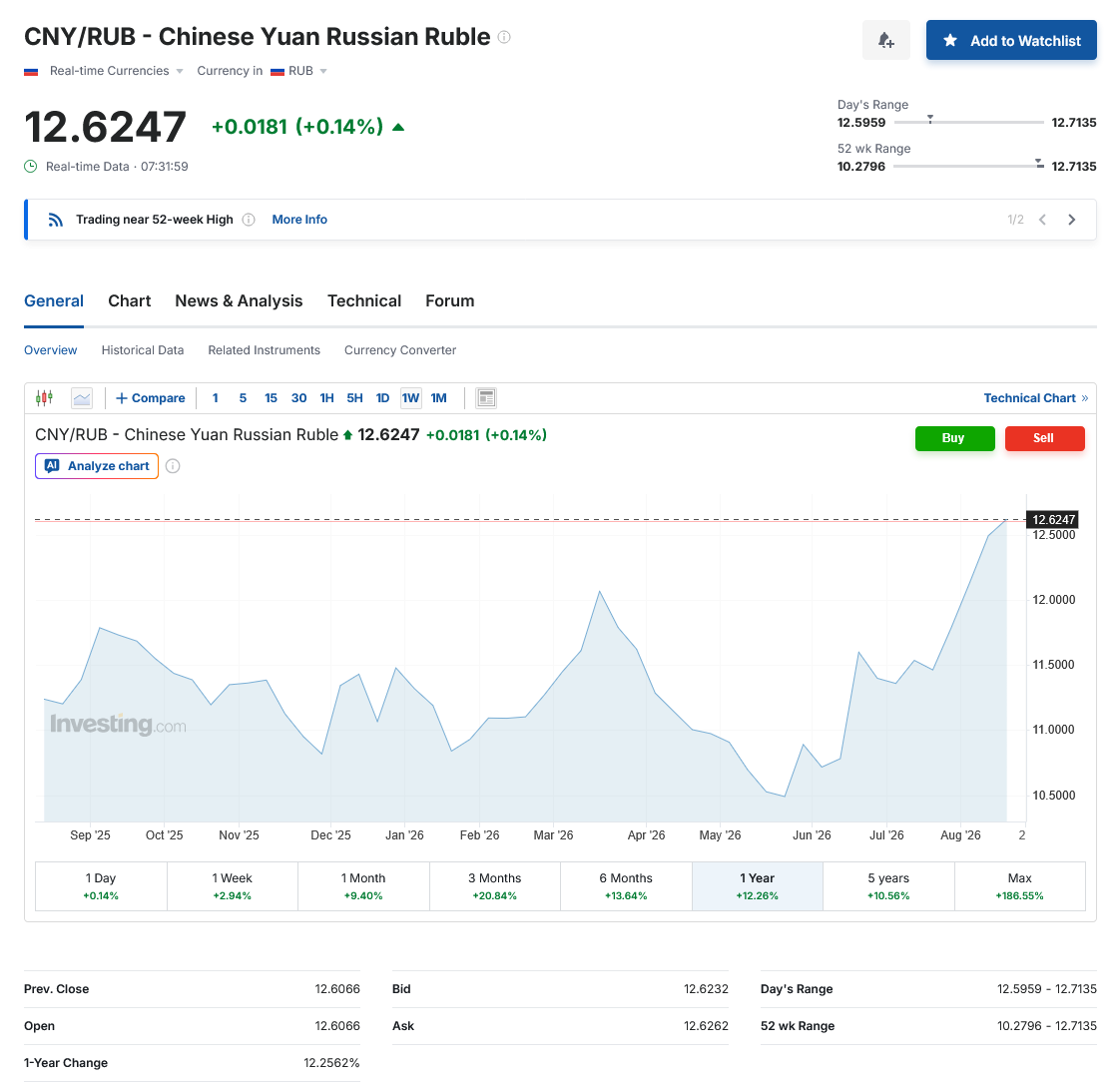
Task: Select the Overview sub-tab
Action: [50, 350]
